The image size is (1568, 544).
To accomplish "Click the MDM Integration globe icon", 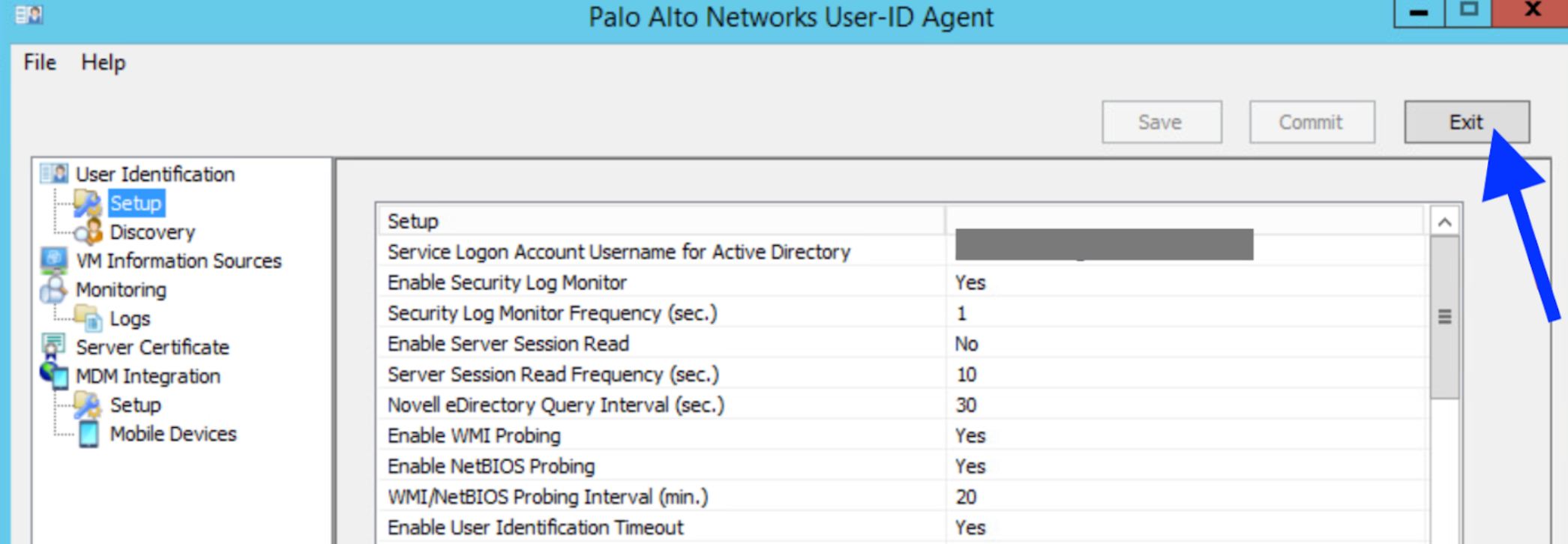I will click(x=54, y=375).
